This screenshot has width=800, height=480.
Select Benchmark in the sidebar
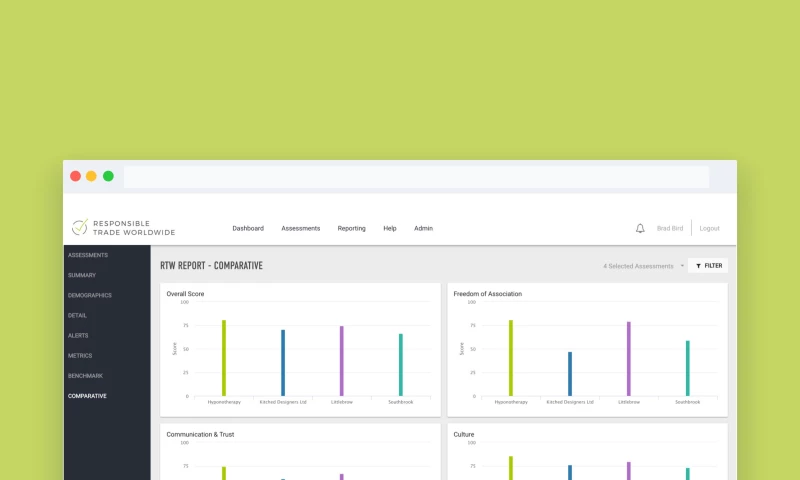[x=85, y=375]
